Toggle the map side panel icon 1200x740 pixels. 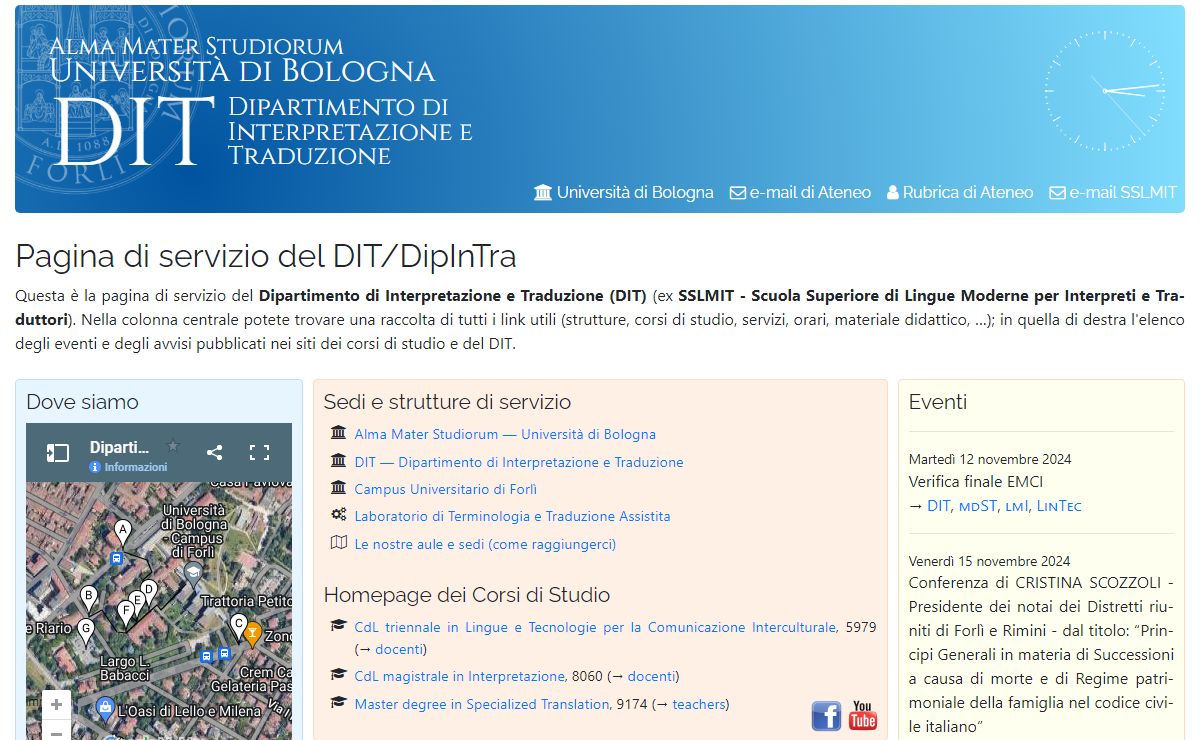coord(58,453)
